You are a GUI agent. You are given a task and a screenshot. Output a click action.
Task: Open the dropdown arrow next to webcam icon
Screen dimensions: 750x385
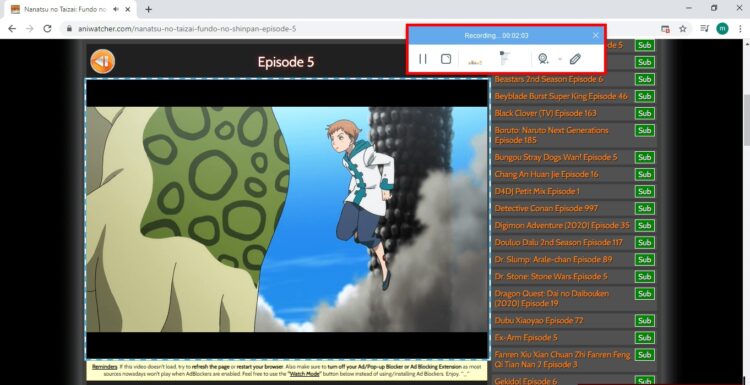[560, 59]
